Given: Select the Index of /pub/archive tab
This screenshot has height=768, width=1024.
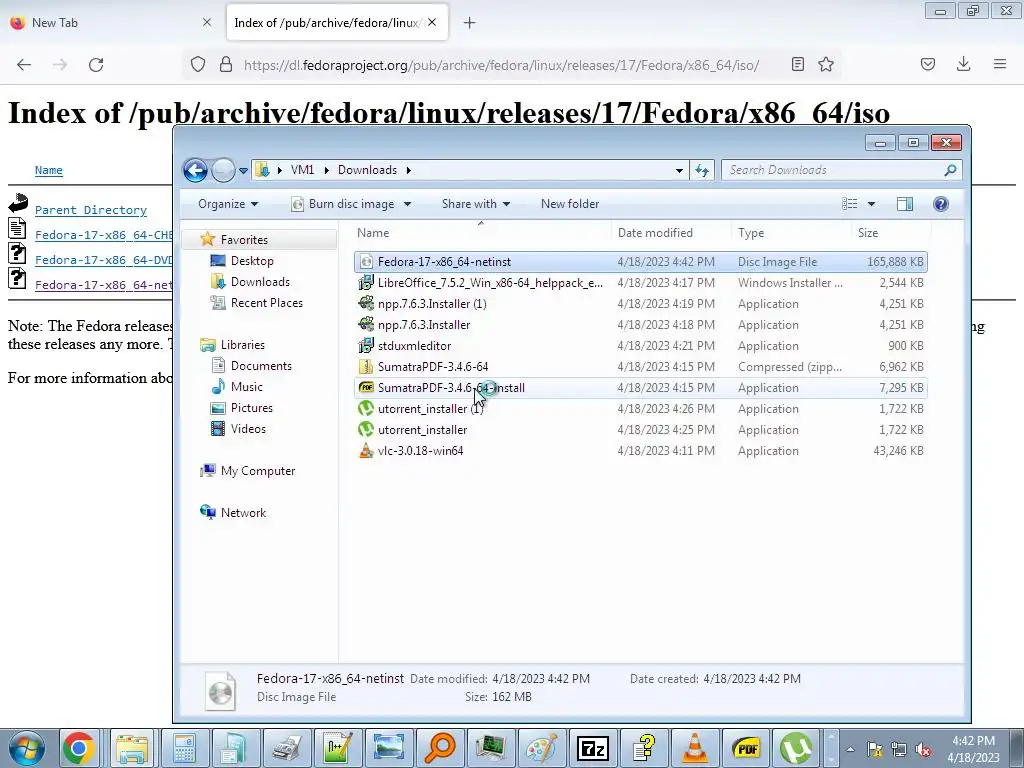Looking at the screenshot, I should (x=326, y=23).
